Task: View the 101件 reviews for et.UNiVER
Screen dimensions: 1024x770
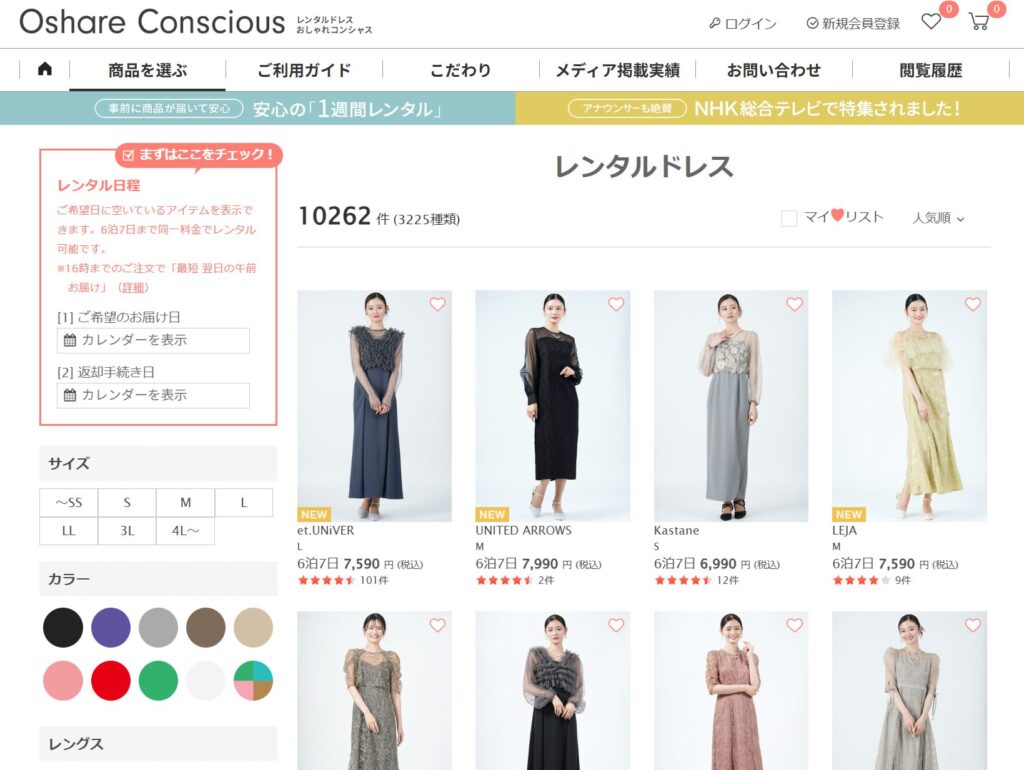Action: 374,580
